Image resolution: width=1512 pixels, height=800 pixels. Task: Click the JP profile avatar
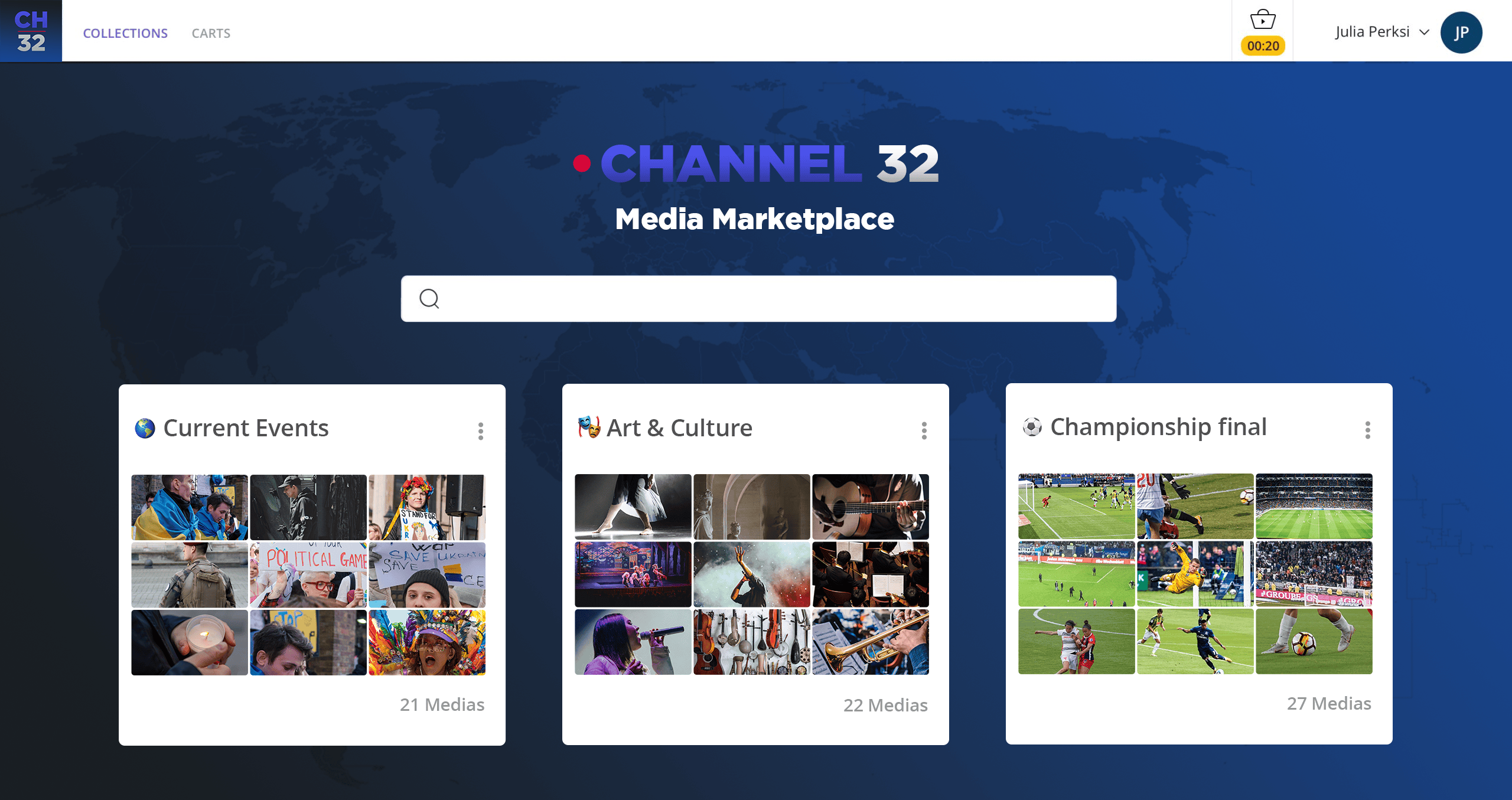click(1461, 32)
